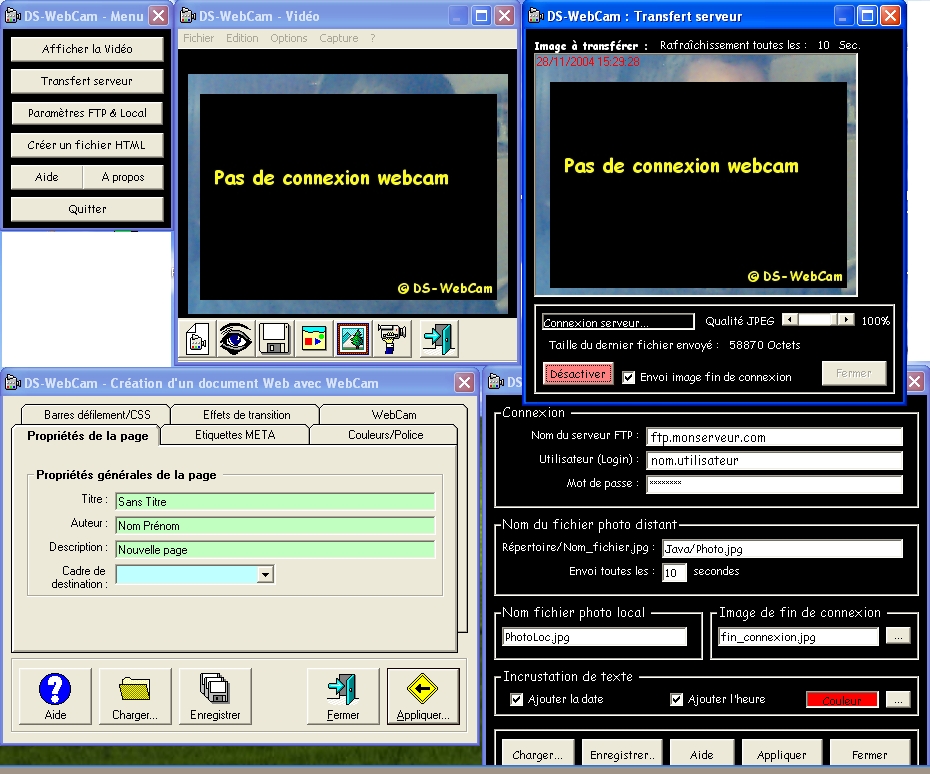
Task: Click the stacked floppies Enregistrer button
Action: pyautogui.click(x=215, y=696)
